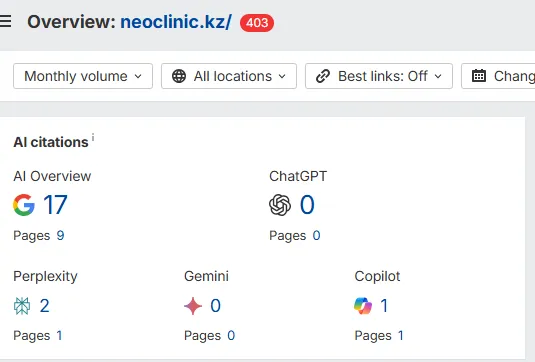Open the neoclinic.kz/ link

pyautogui.click(x=176, y=22)
